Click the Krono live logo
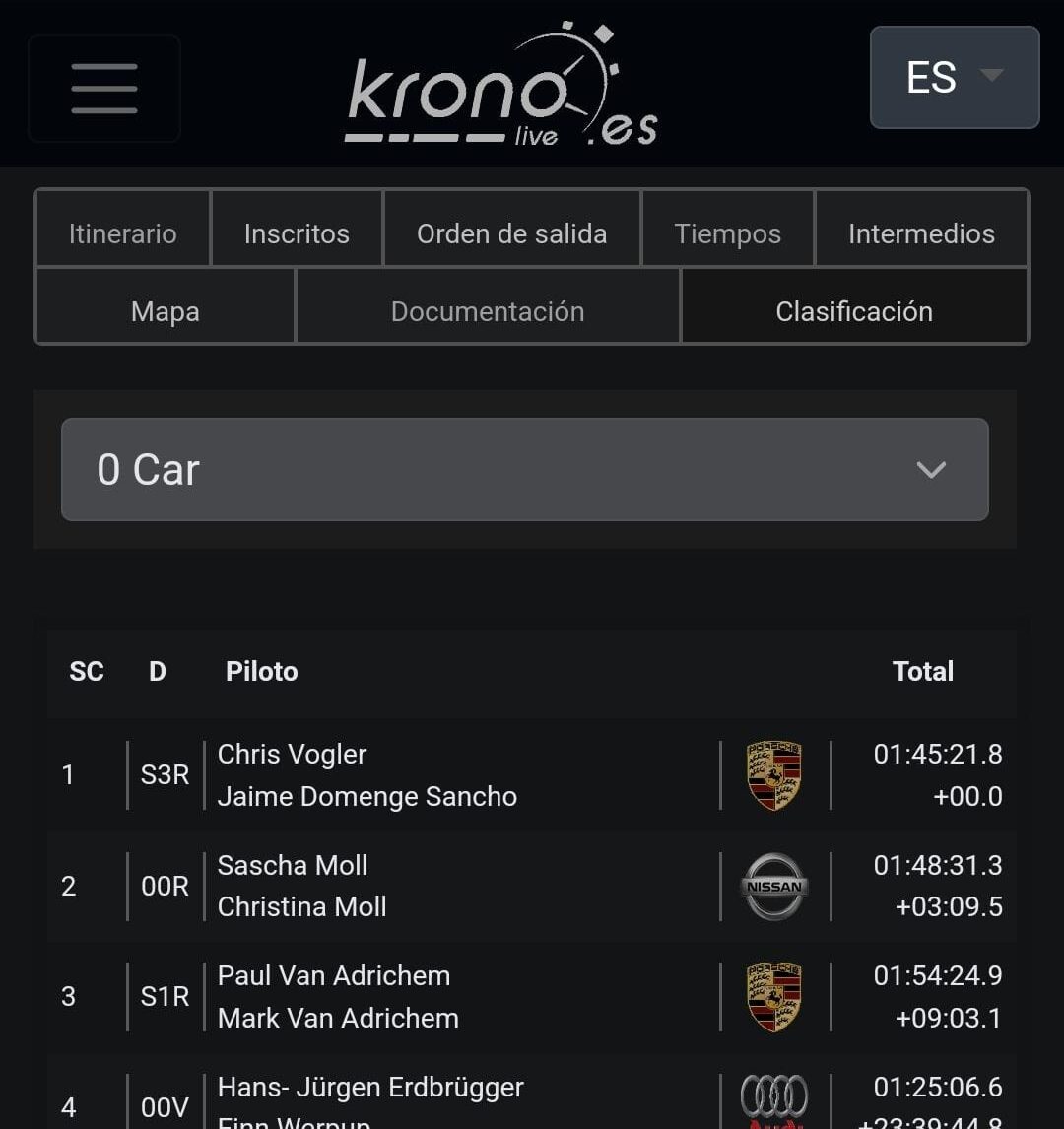 click(x=502, y=87)
